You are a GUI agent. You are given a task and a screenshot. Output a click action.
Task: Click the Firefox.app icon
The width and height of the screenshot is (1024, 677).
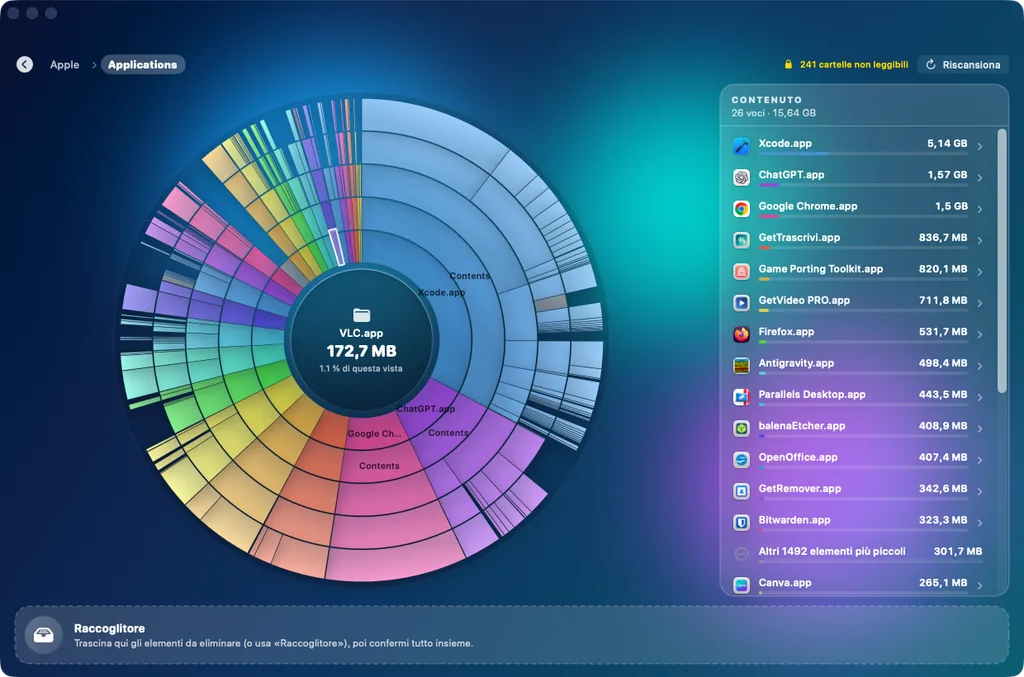741,334
